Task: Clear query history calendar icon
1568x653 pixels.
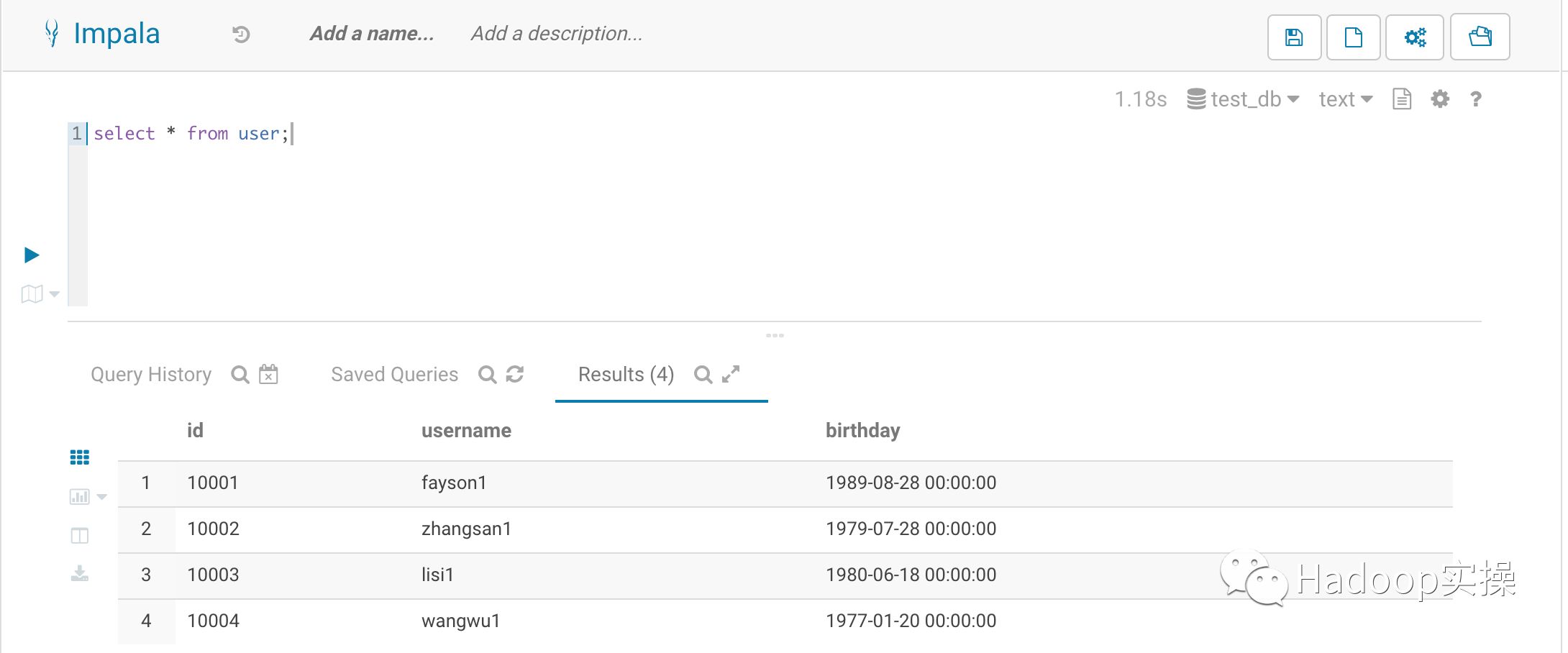Action: 268,375
